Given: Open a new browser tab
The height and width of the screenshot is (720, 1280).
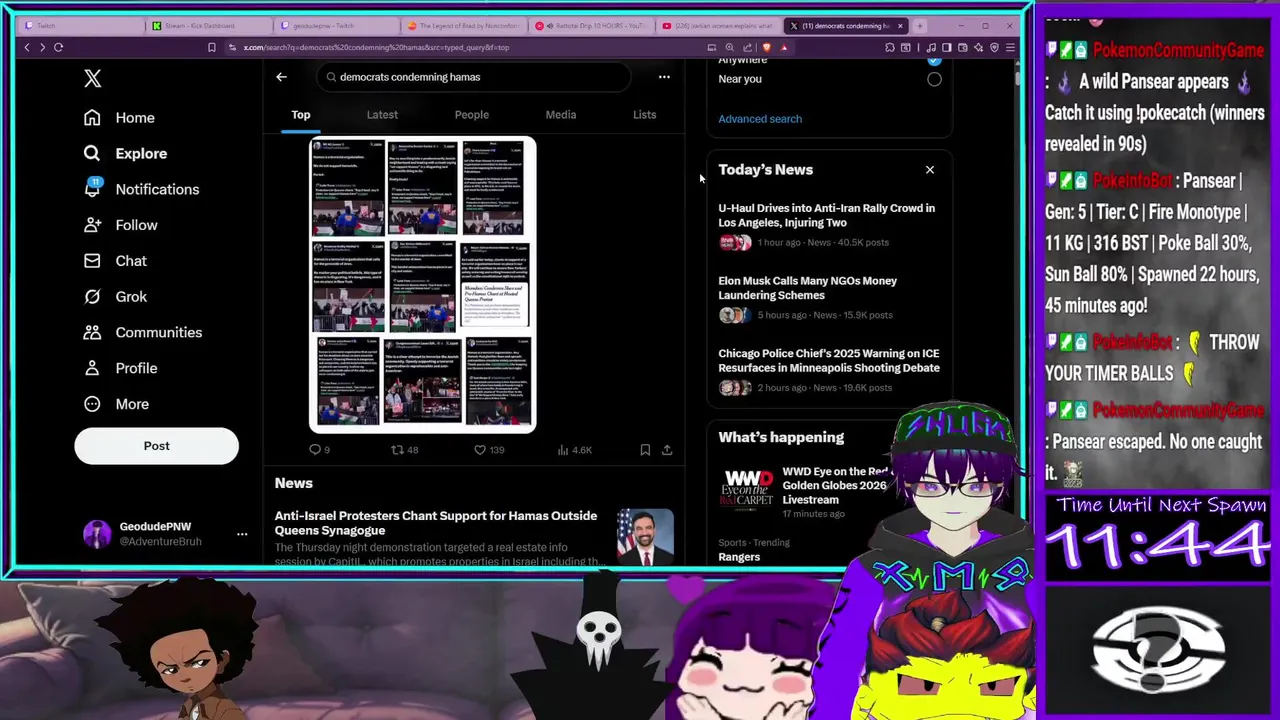Looking at the screenshot, I should [x=920, y=25].
